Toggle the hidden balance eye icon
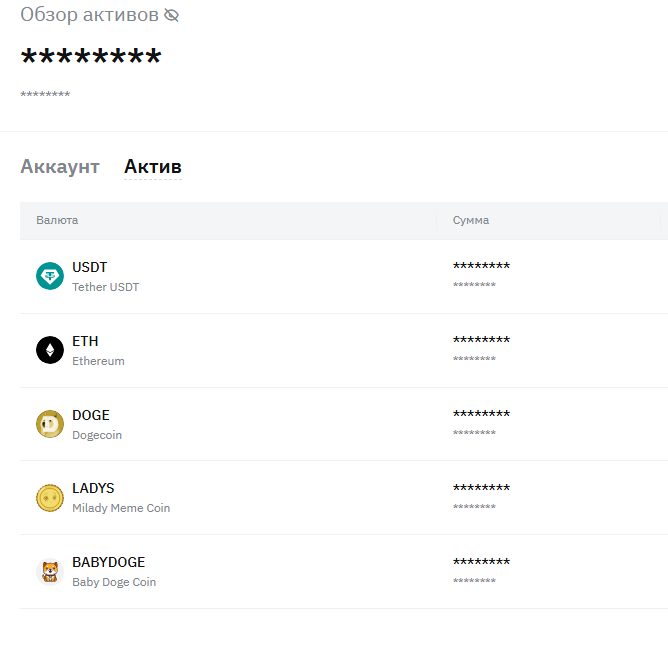This screenshot has height=665, width=668. coord(171,15)
